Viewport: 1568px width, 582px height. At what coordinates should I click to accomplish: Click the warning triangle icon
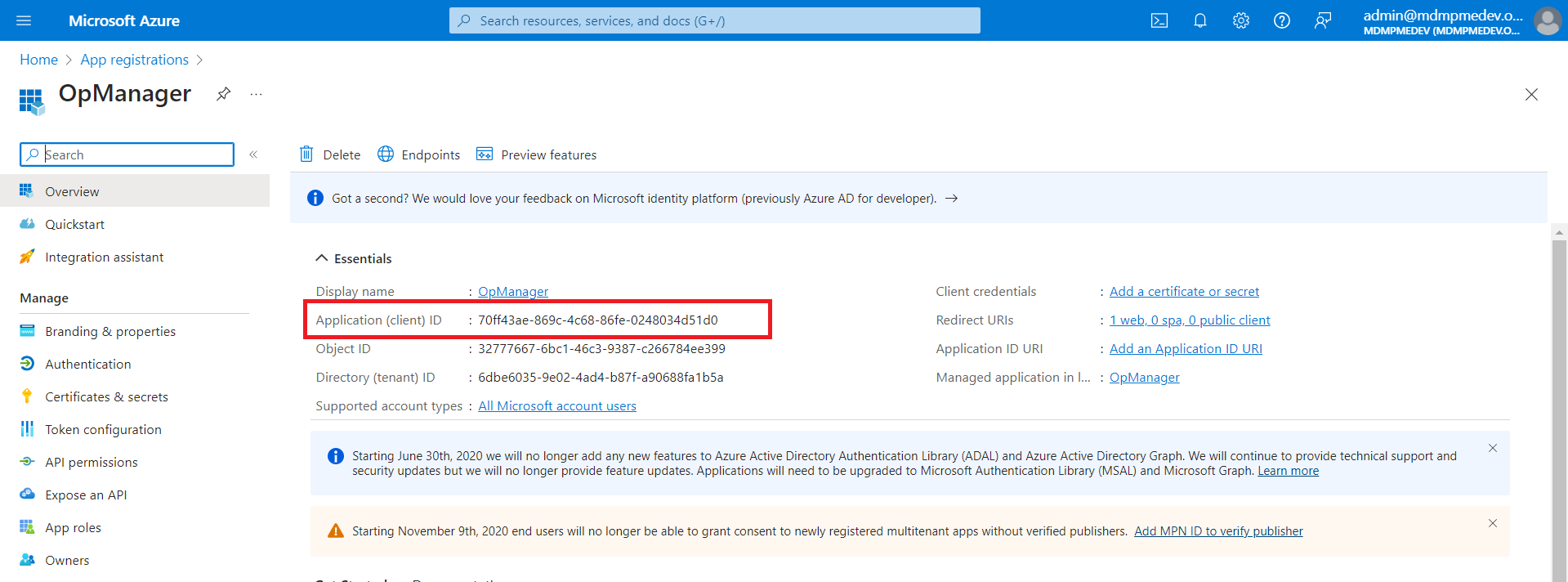[335, 531]
